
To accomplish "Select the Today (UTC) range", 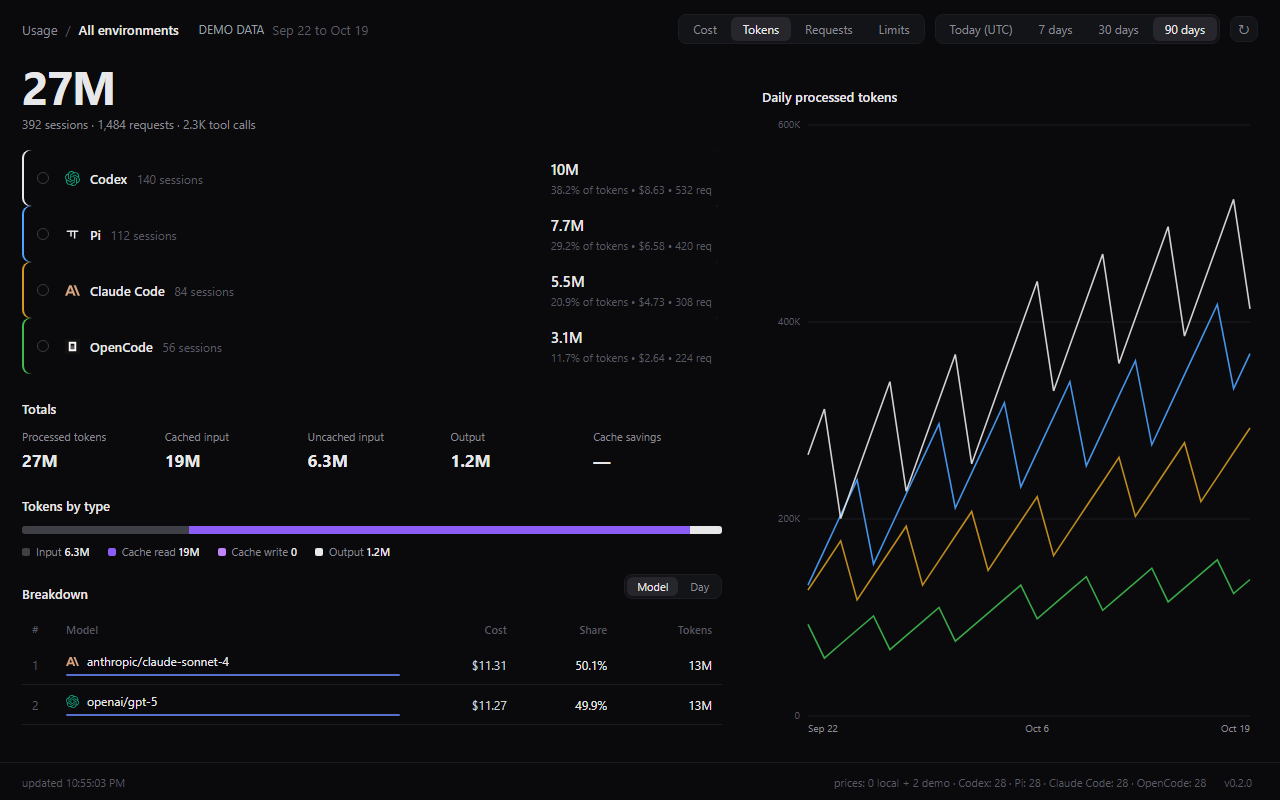I will pos(981,30).
